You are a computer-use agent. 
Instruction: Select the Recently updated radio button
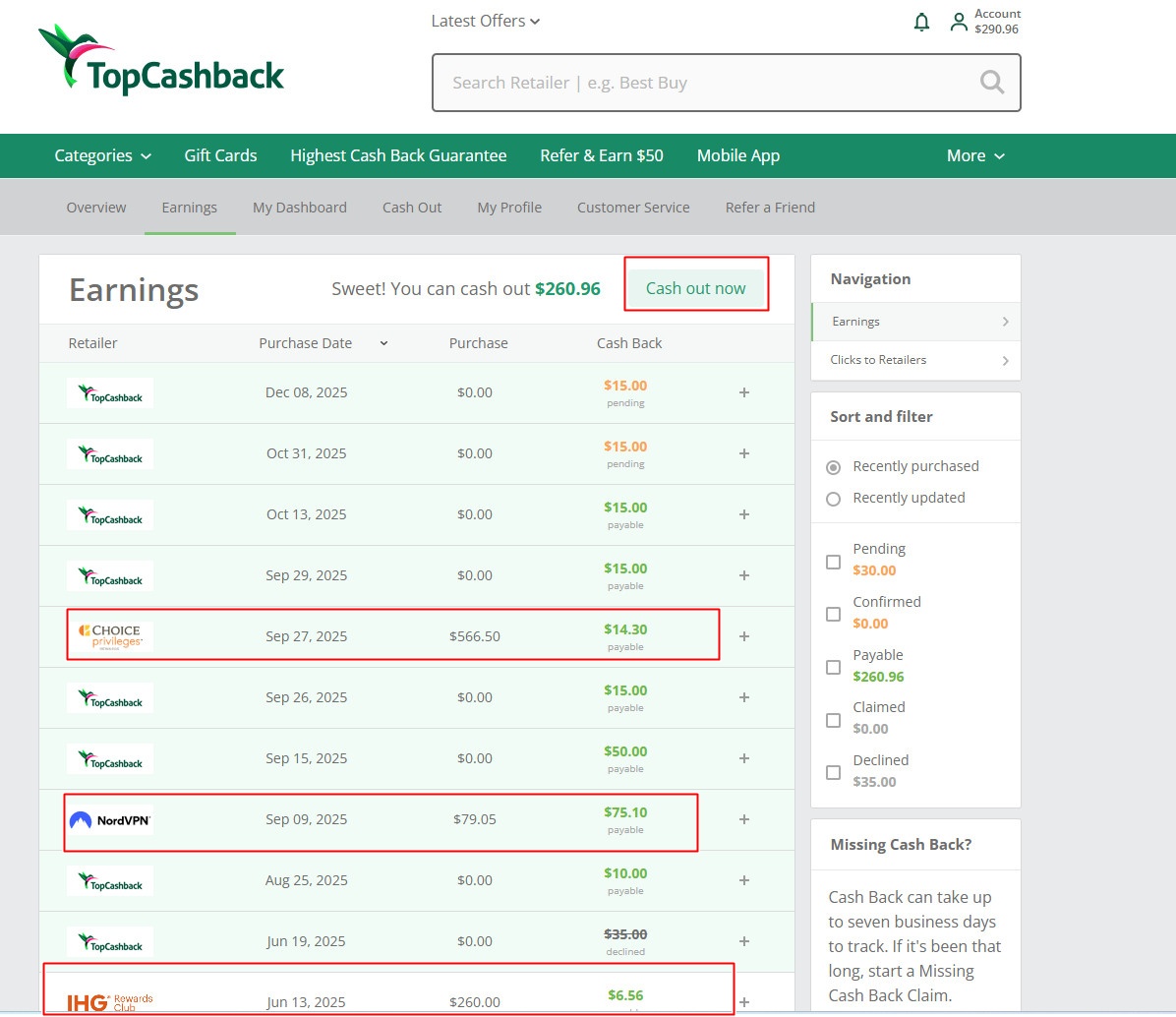pyautogui.click(x=834, y=499)
